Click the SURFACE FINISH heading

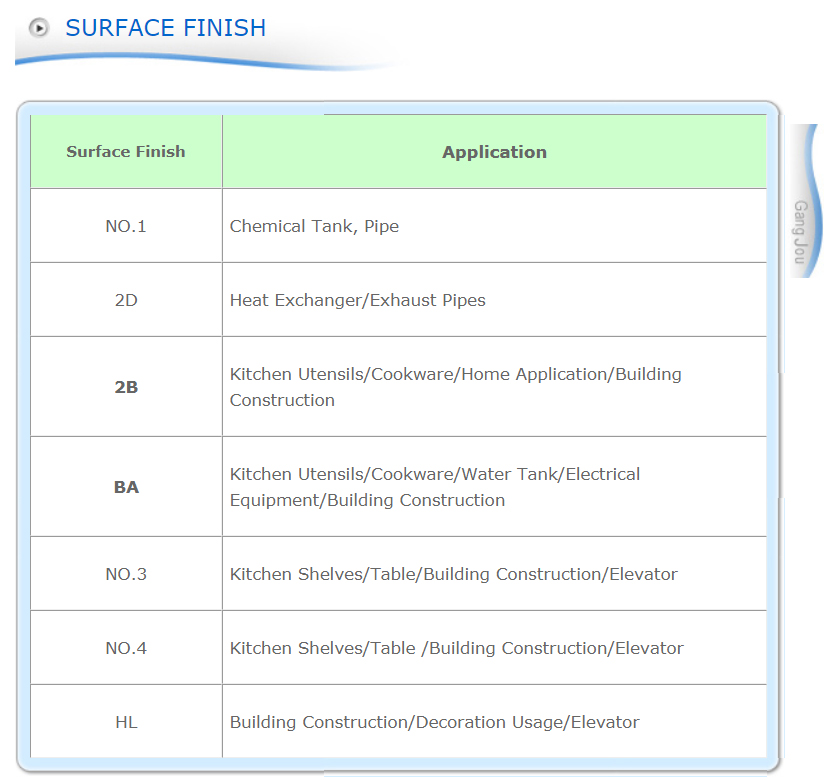coord(165,28)
